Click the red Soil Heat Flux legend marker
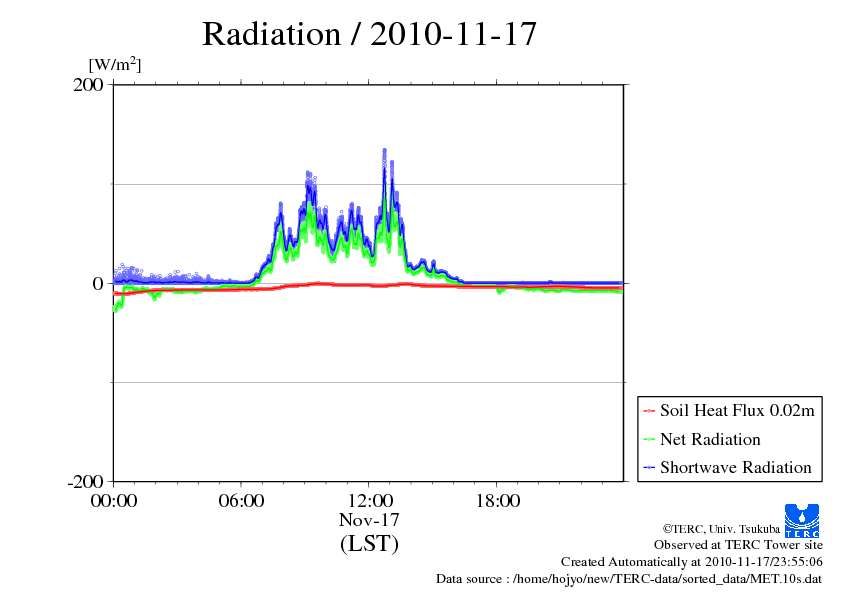 (649, 411)
